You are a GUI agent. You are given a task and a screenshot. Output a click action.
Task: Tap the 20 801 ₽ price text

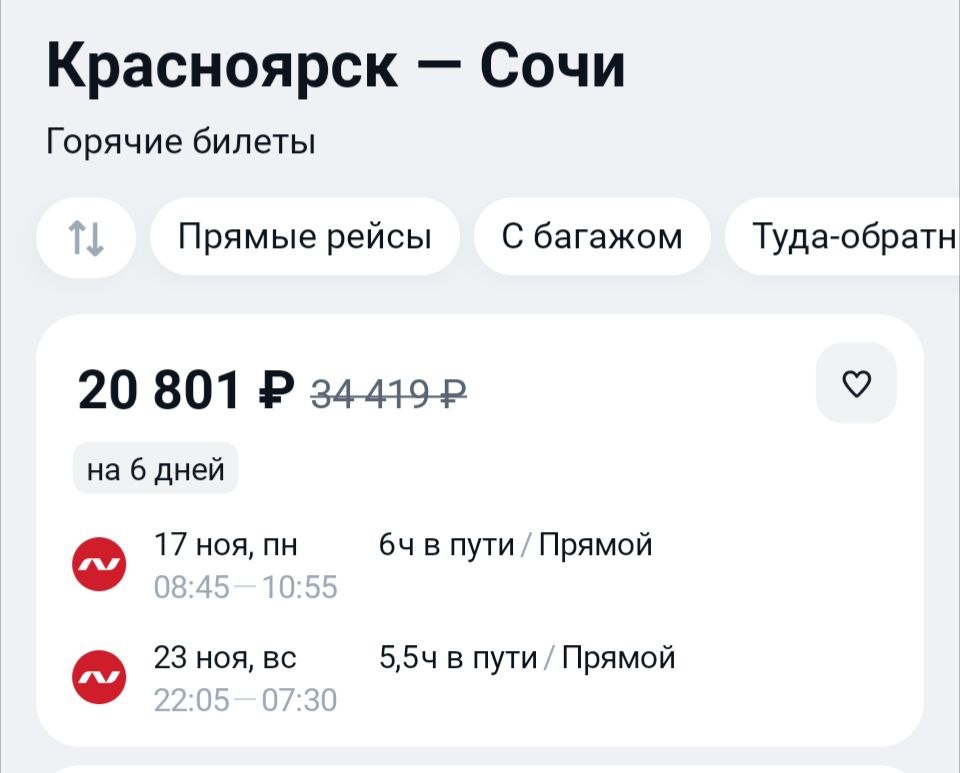coord(186,390)
